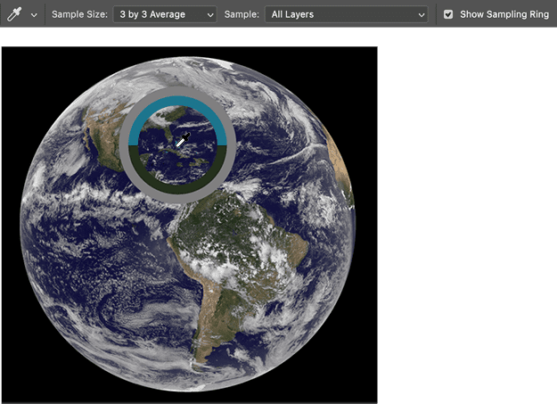557x404 pixels.
Task: Click the 'Sample:' label
Action: (242, 14)
